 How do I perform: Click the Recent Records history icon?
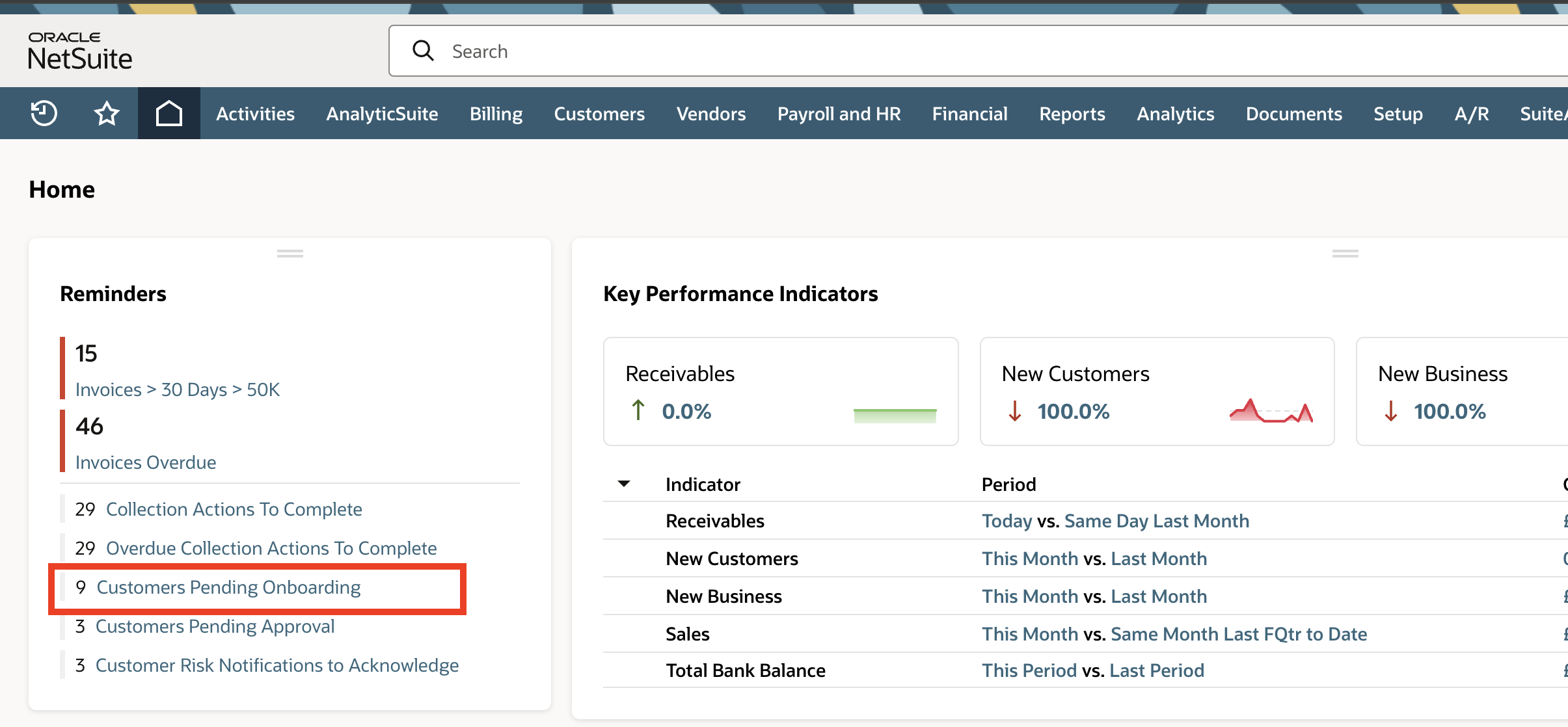tap(44, 113)
